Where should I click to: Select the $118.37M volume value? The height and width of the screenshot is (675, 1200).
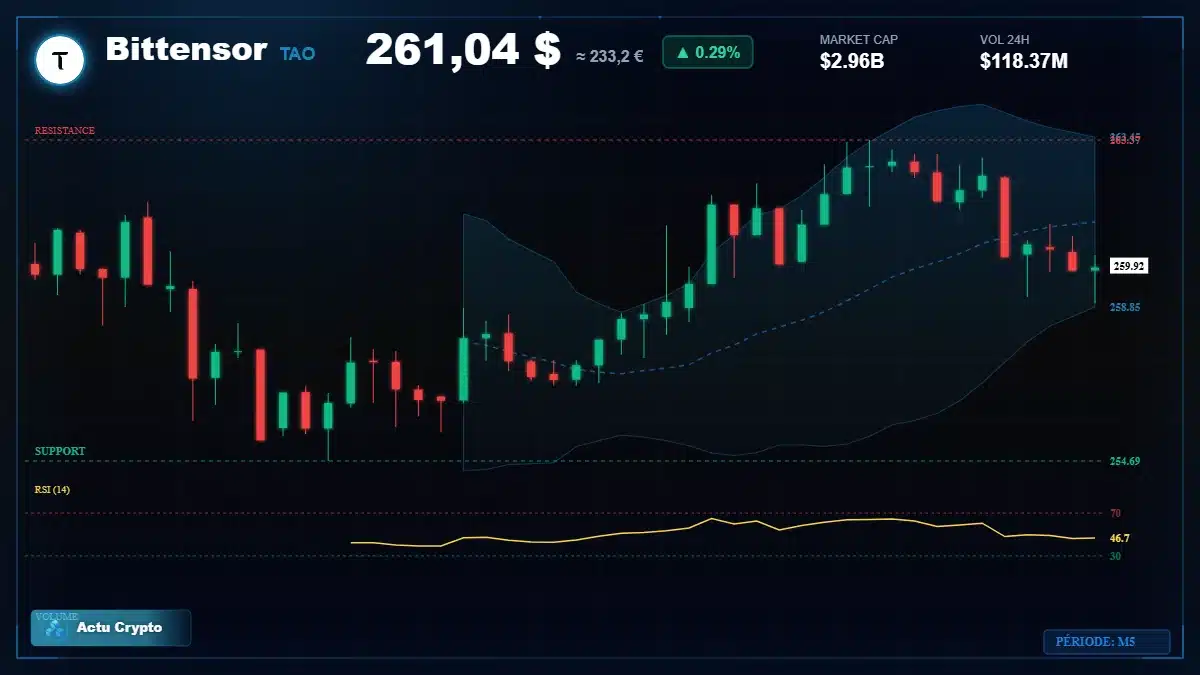click(1024, 61)
